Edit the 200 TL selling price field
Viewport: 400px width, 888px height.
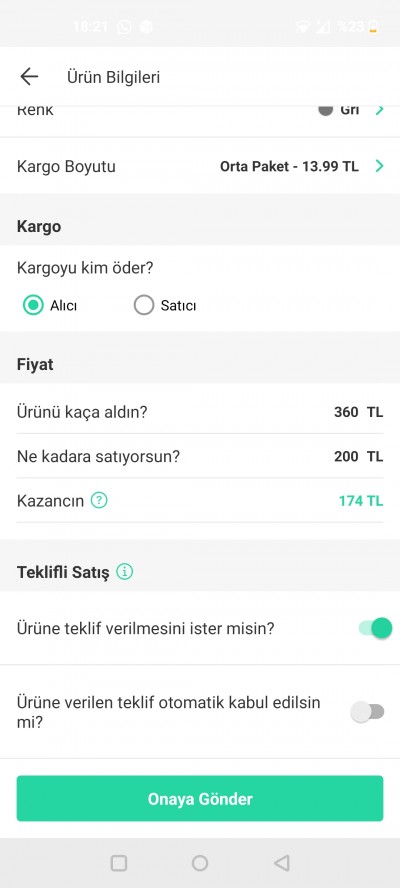pos(359,456)
